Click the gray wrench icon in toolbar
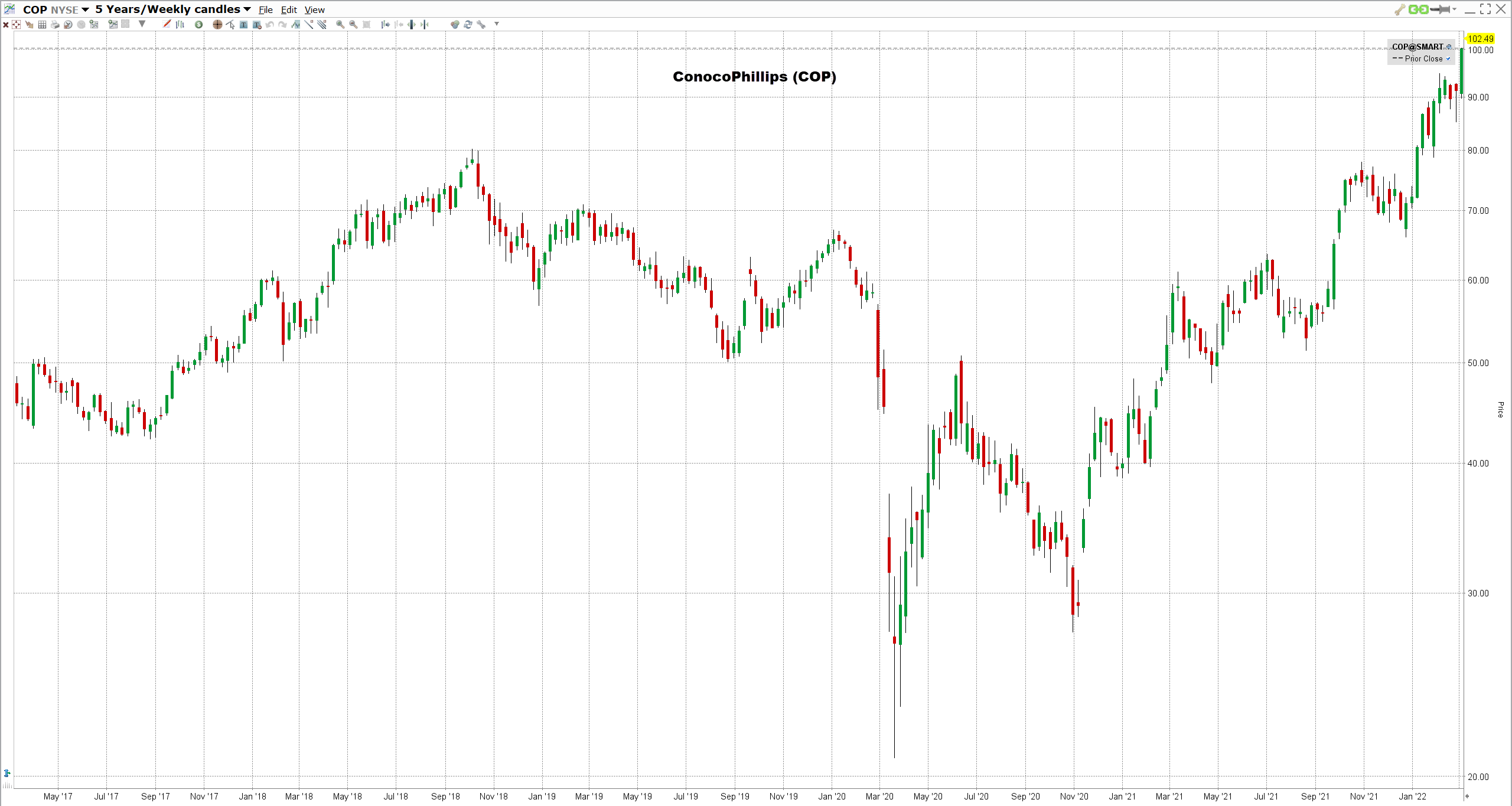 pyautogui.click(x=481, y=25)
